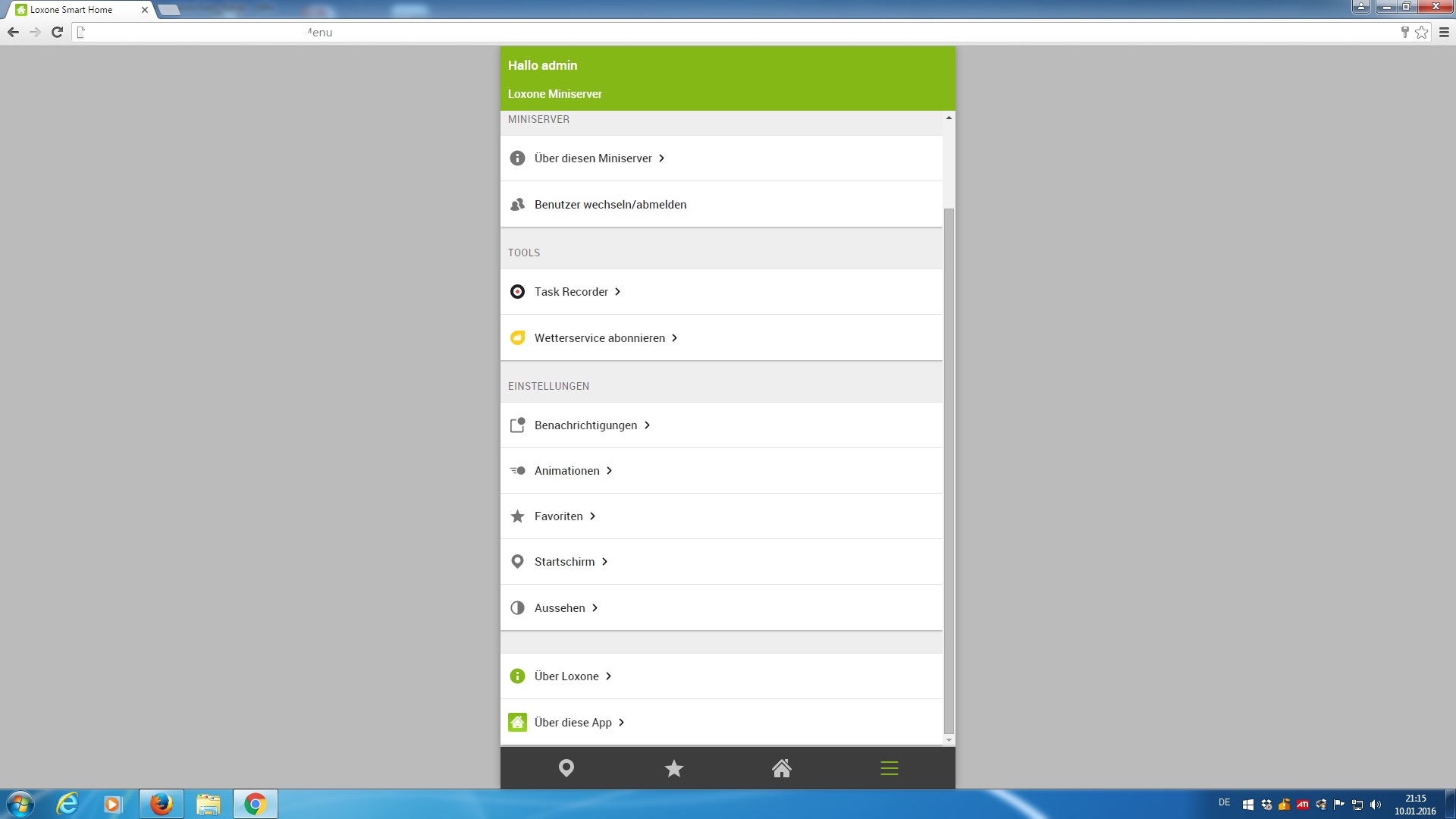Open the Über diese App entry
This screenshot has height=819, width=1456.
pyautogui.click(x=573, y=723)
